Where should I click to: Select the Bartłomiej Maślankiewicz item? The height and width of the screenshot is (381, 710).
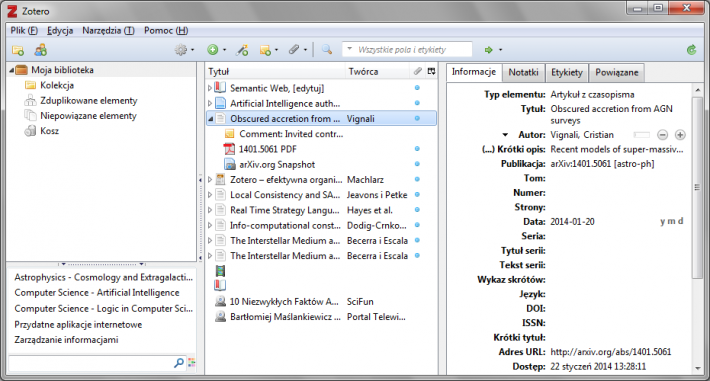click(x=285, y=317)
